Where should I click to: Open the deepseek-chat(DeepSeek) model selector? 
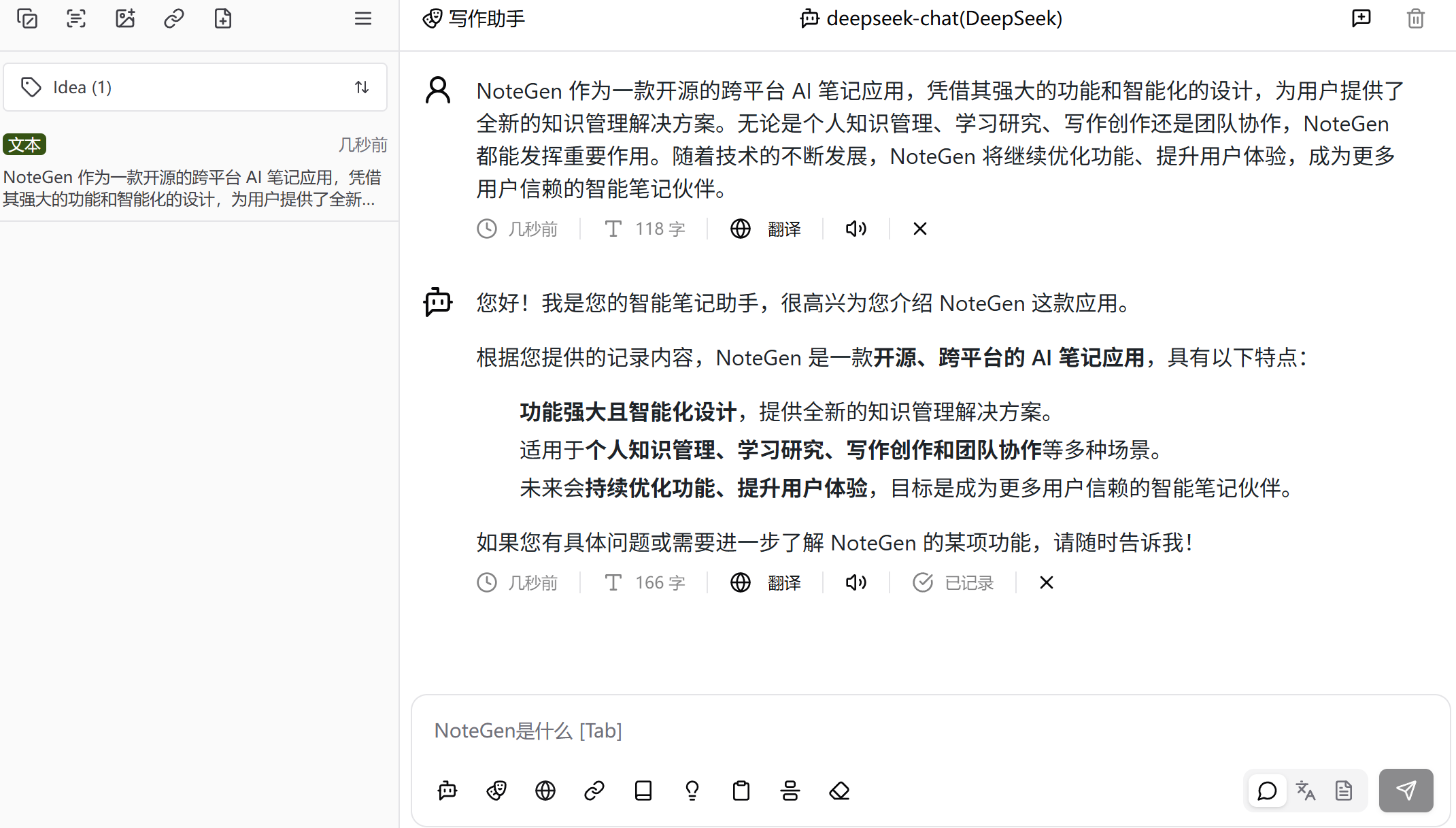click(931, 18)
